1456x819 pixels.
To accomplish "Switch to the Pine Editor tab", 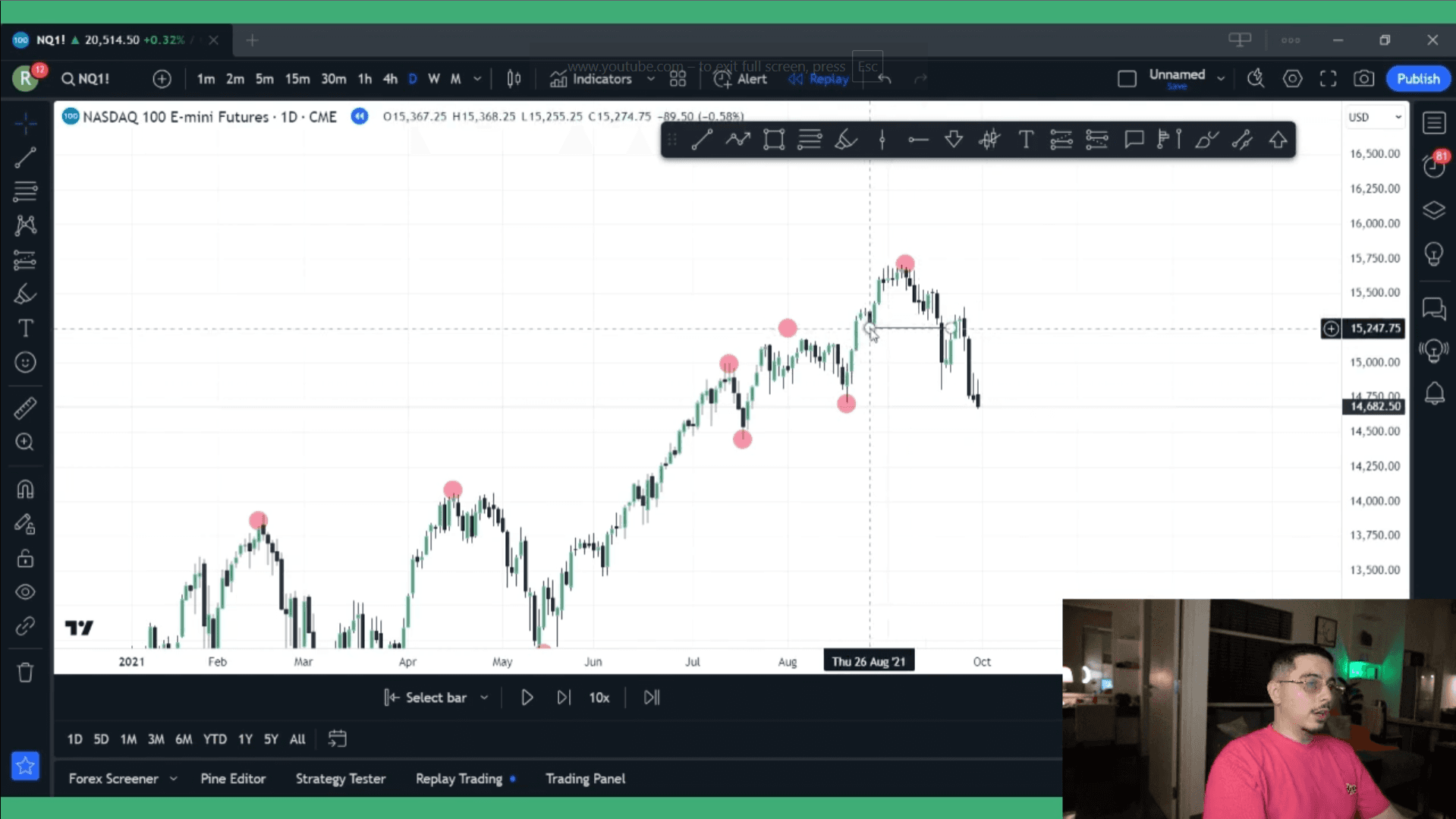I will click(233, 778).
